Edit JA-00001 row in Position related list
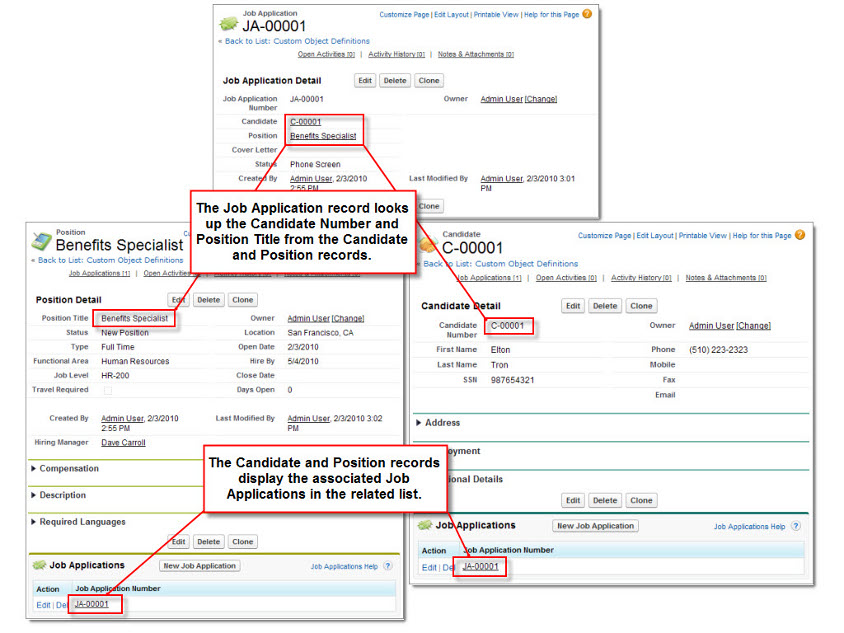Image resolution: width=844 pixels, height=633 pixels. click(43, 605)
